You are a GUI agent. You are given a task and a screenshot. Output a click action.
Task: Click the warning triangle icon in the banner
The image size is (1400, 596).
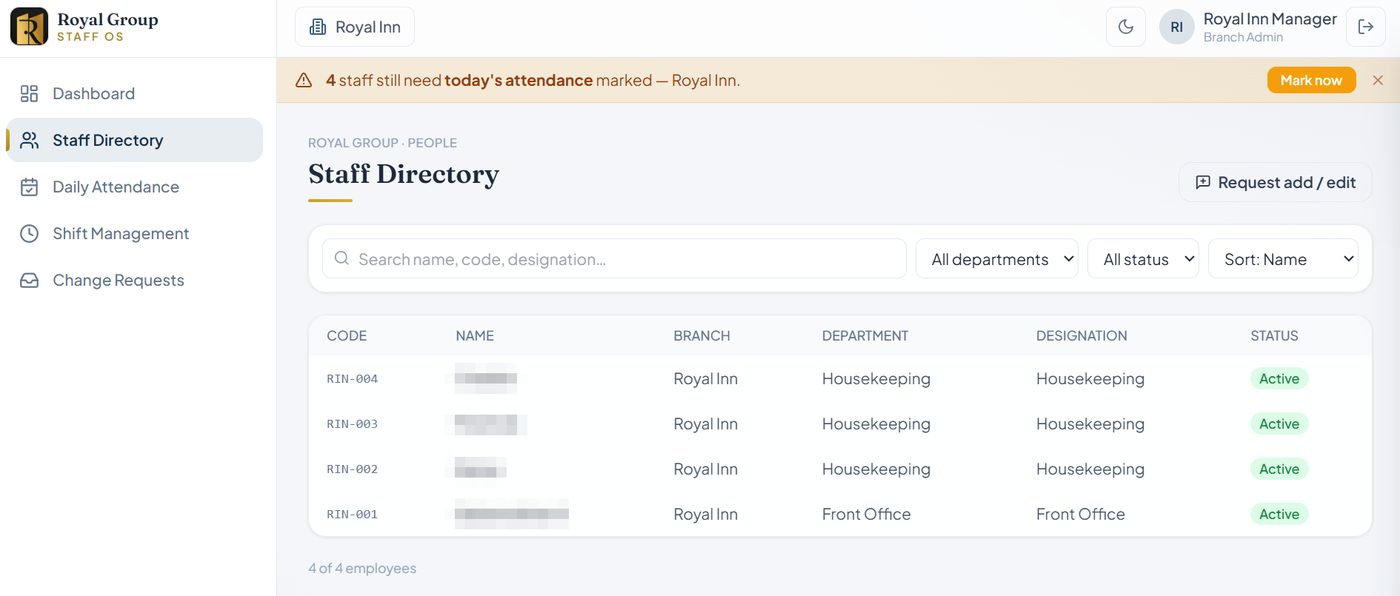click(x=304, y=80)
